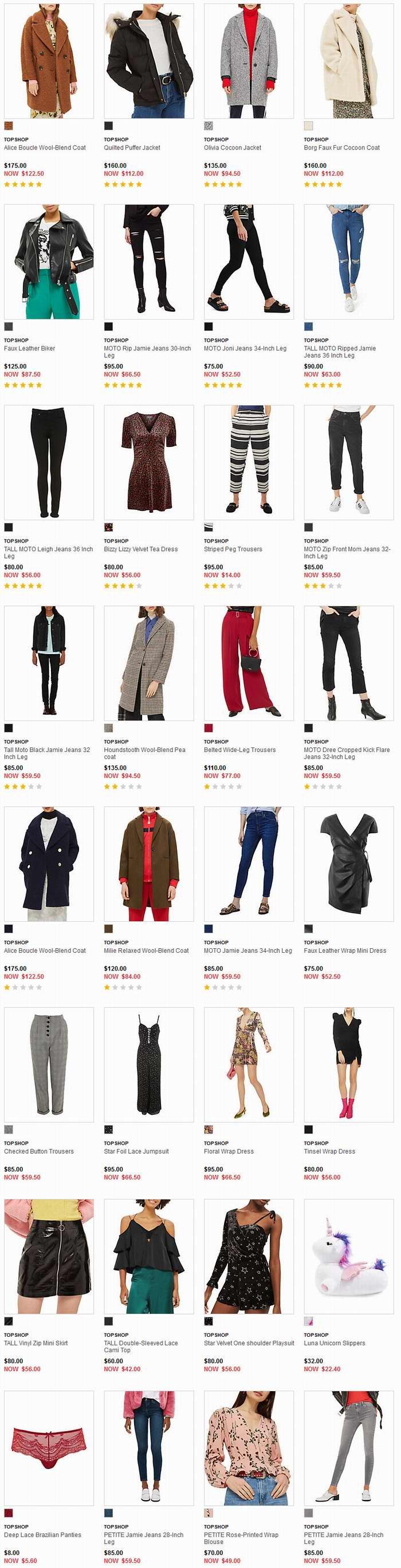Click the star rating for MOTO Zip Front Mom Jeans
Screen dimensions: 401x1568
[323, 585]
